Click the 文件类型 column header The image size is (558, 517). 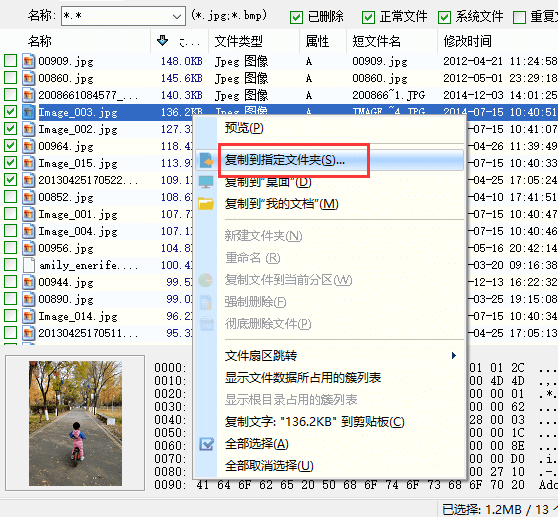coord(238,41)
